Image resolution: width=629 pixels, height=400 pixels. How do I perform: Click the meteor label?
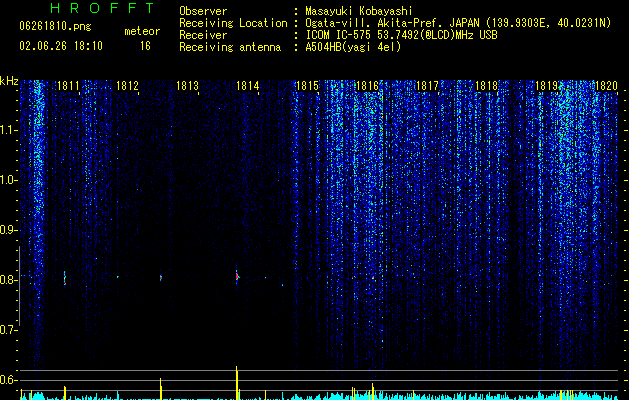point(142,31)
